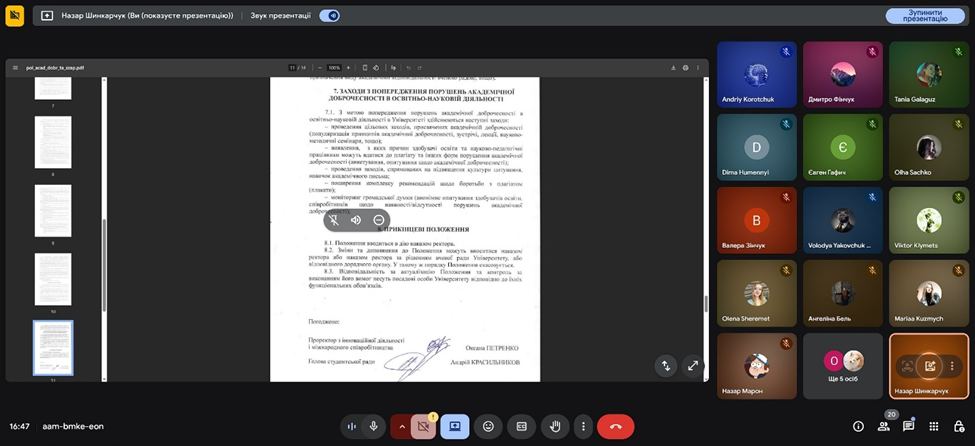Click the Зупинити презентацію button
975x446 pixels.
(925, 16)
